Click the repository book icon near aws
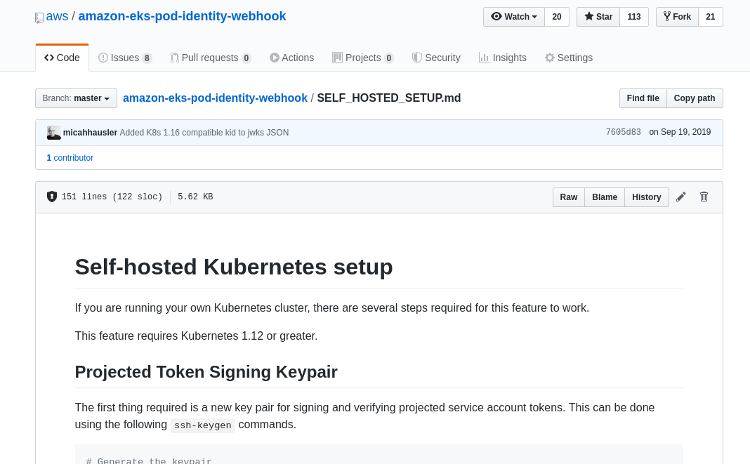 tap(39, 17)
